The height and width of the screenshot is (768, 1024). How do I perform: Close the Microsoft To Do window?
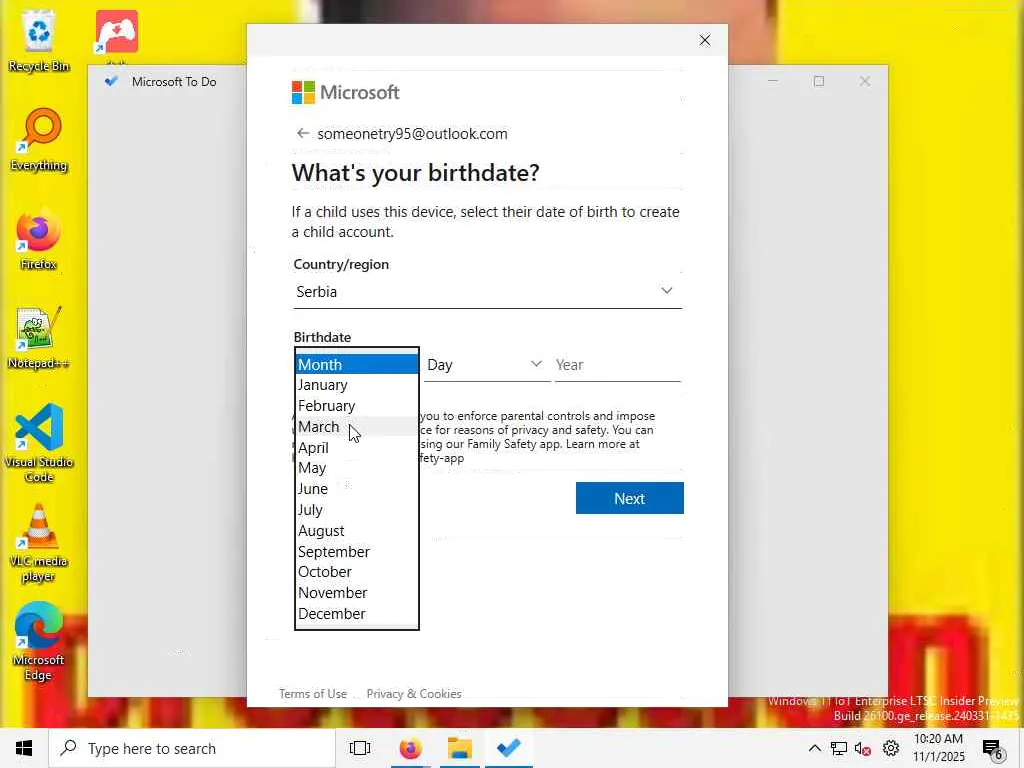tap(865, 81)
